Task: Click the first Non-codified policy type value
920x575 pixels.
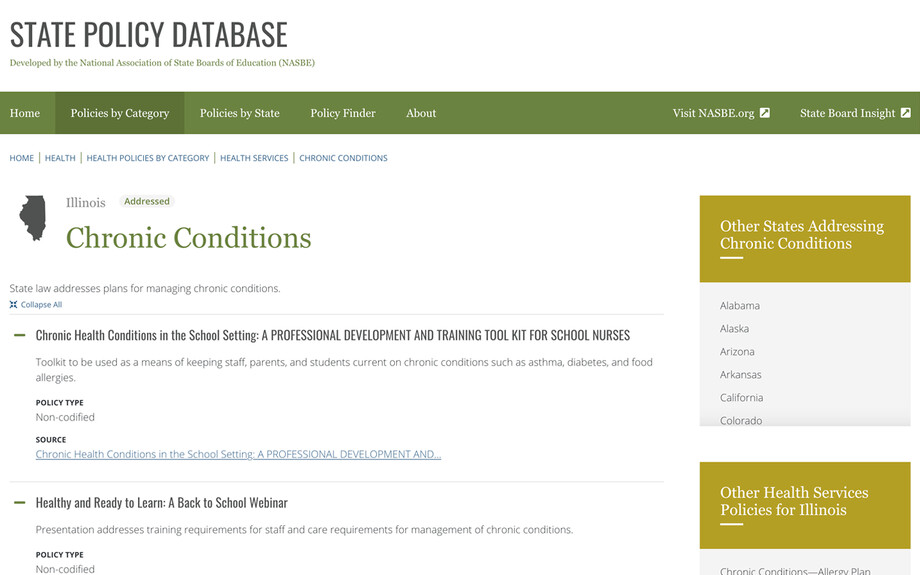Action: coord(65,417)
